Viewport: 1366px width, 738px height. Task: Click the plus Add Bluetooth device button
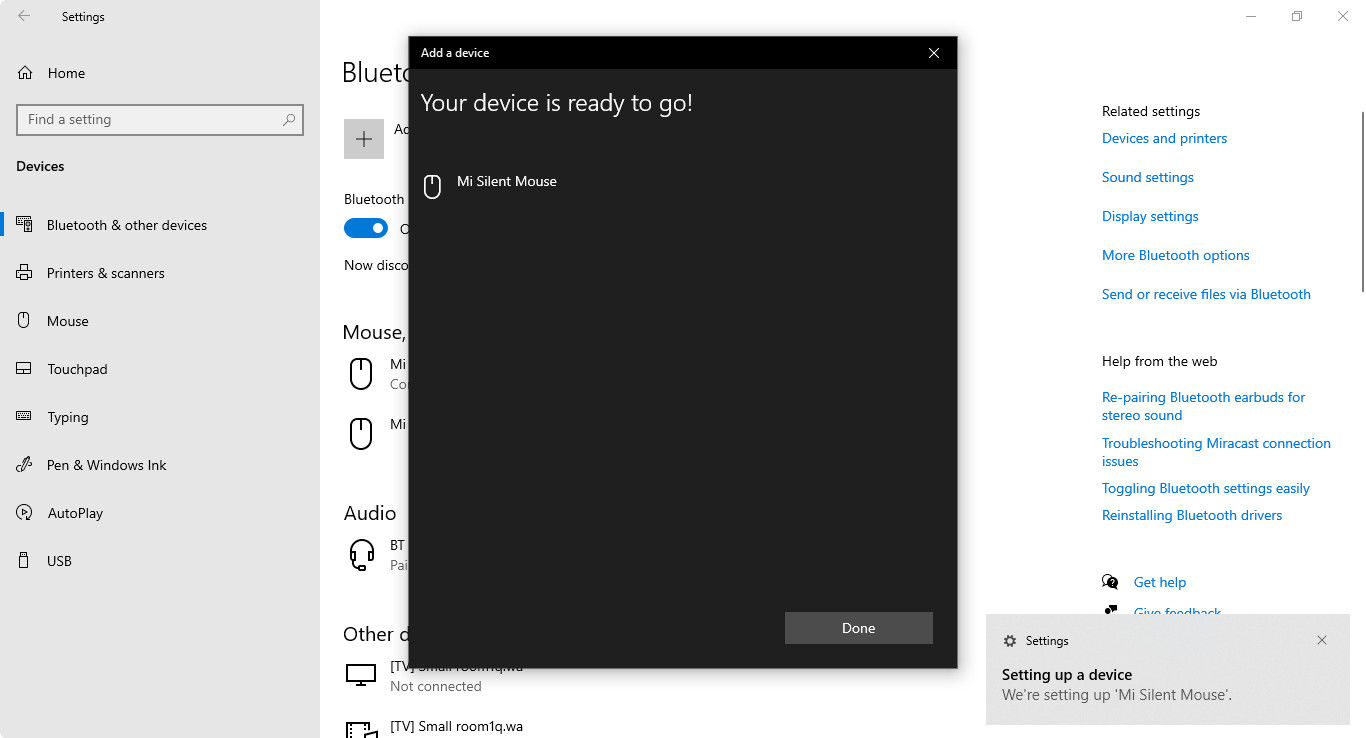[x=364, y=139]
